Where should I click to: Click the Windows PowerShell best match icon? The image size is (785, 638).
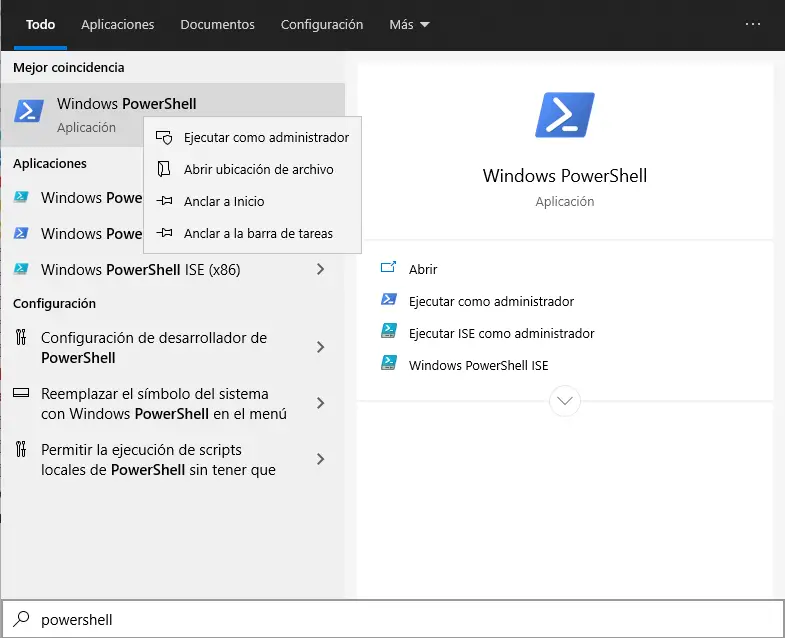tap(29, 111)
